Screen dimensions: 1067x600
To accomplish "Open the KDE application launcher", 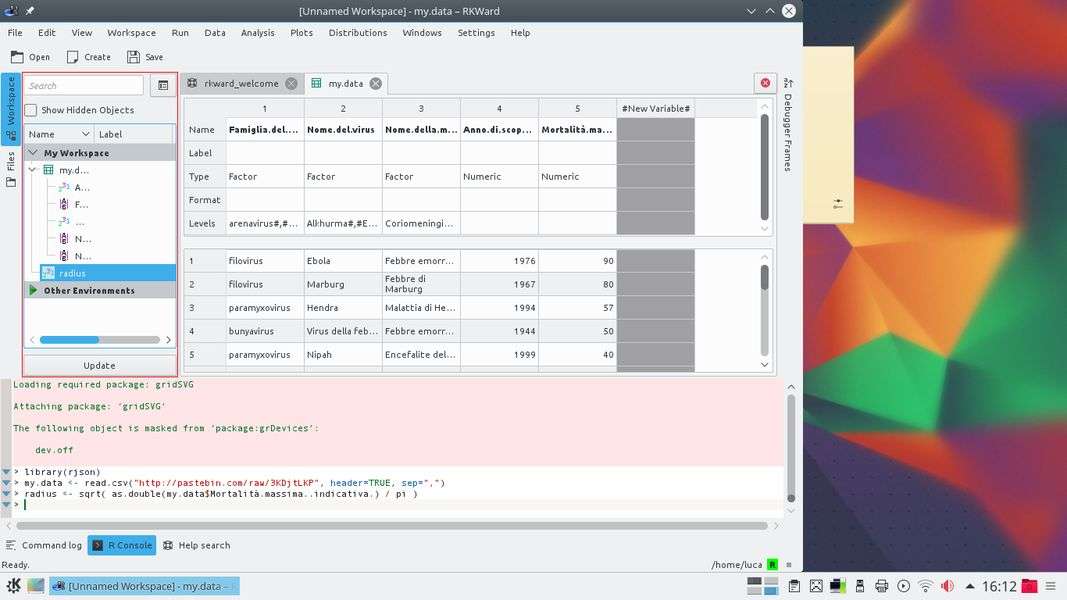I will [14, 586].
